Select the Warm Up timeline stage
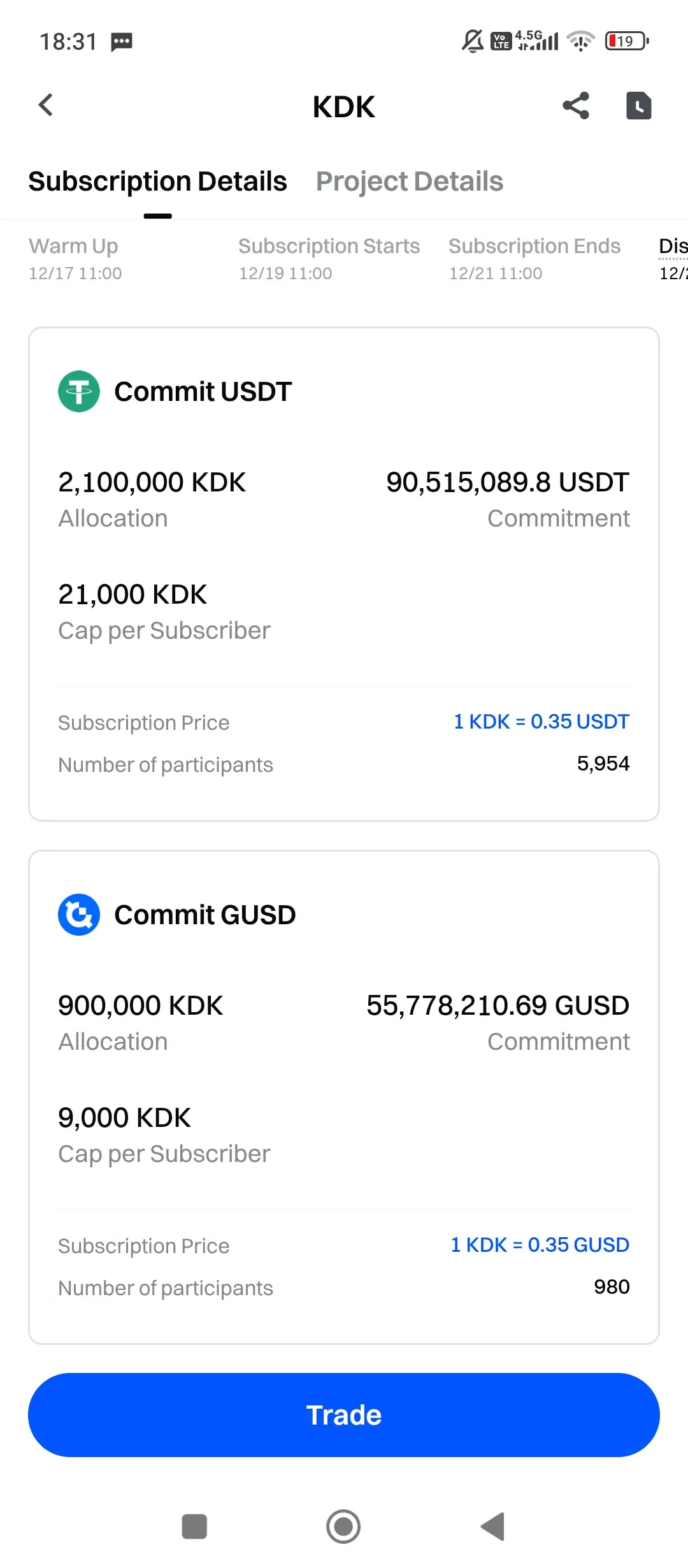This screenshot has height=1568, width=688. click(75, 258)
